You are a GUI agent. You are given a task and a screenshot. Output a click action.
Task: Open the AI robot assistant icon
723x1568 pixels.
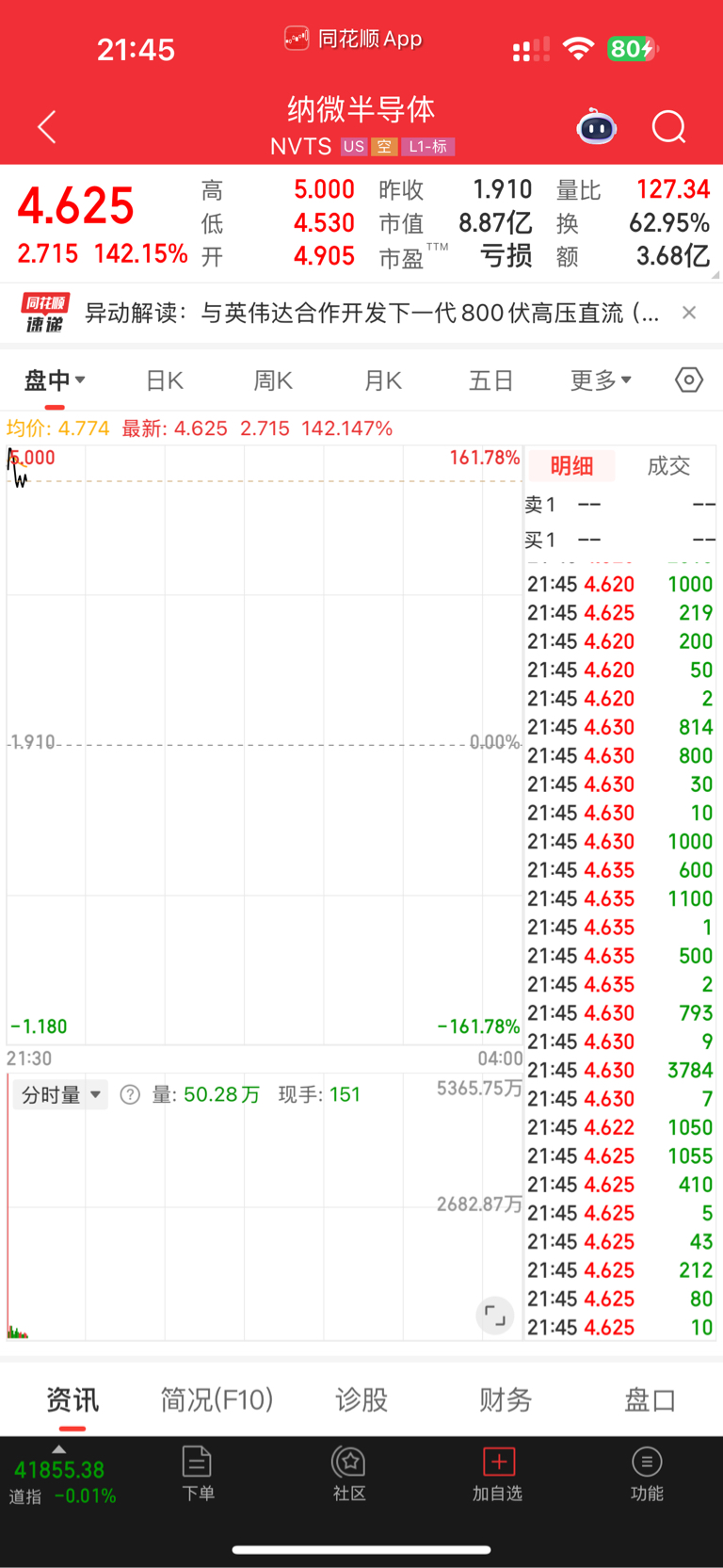tap(596, 126)
